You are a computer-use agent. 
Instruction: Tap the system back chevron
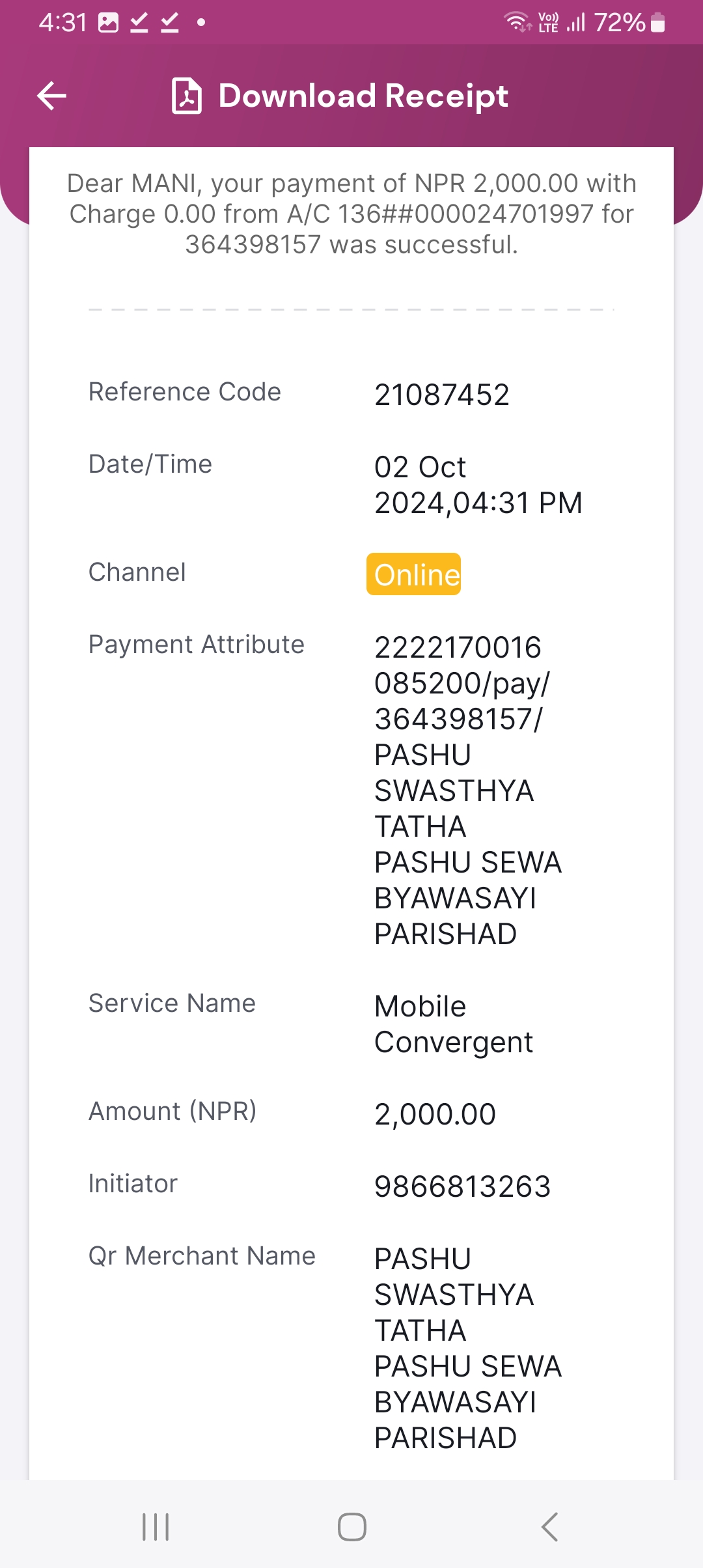(550, 1527)
